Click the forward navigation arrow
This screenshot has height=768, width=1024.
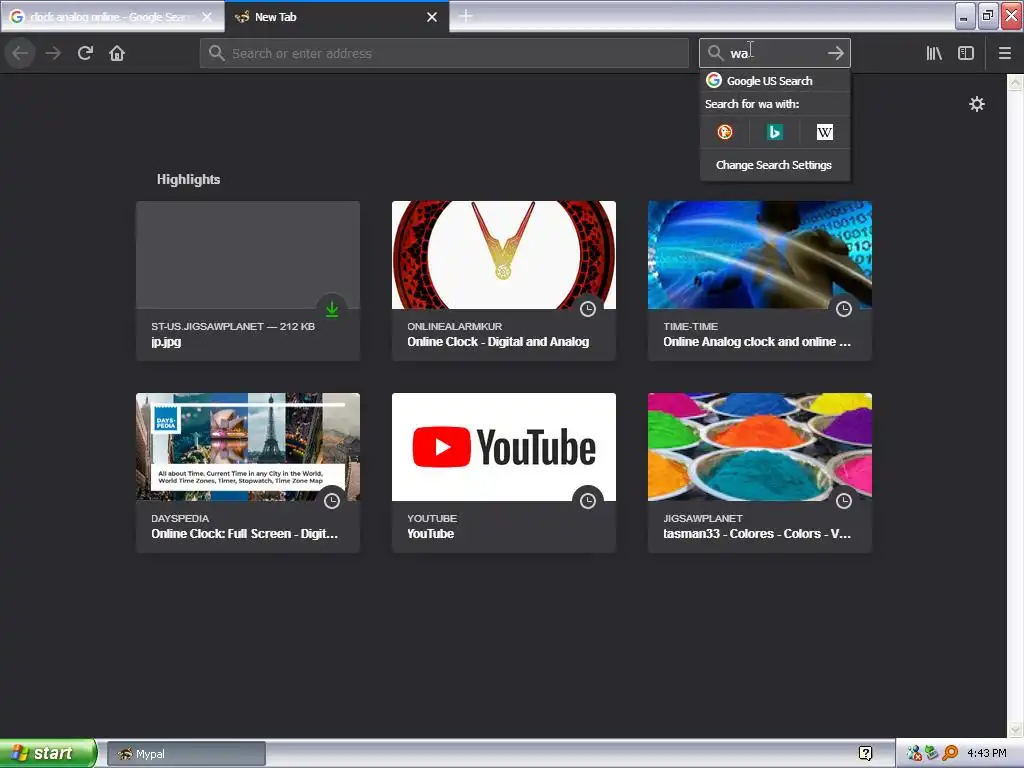pos(53,53)
